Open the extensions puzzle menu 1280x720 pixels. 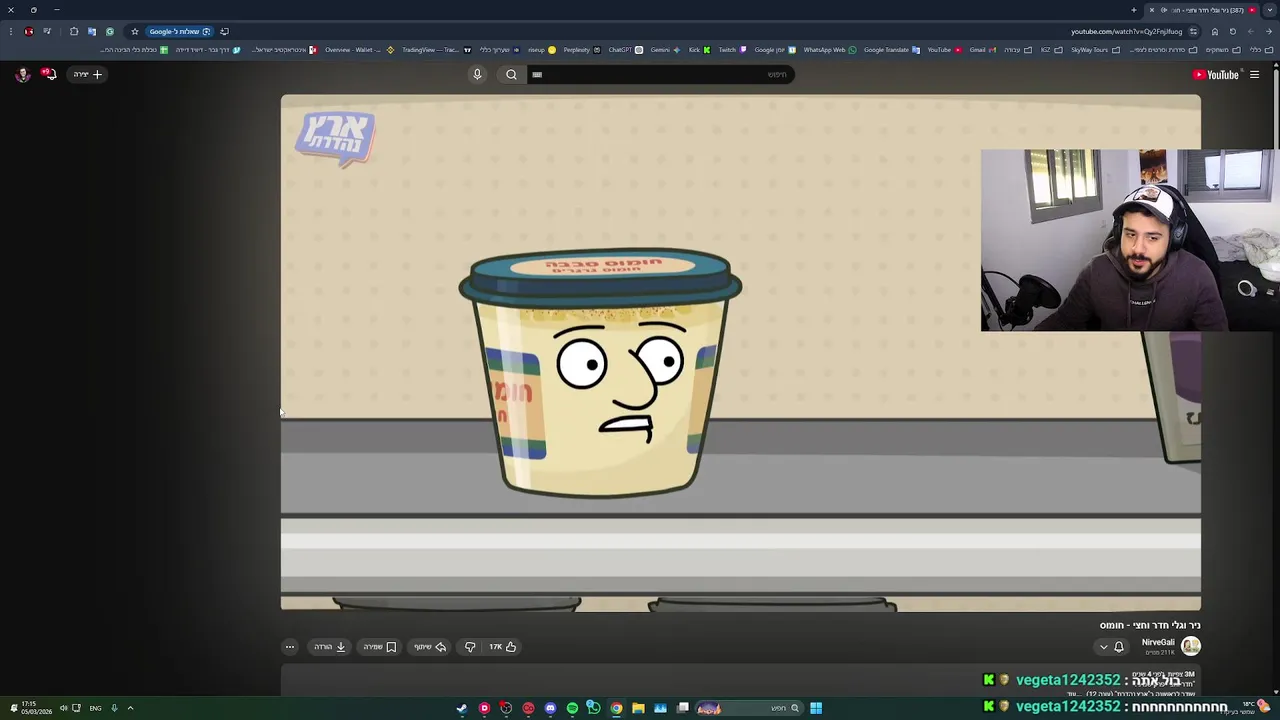click(x=74, y=31)
